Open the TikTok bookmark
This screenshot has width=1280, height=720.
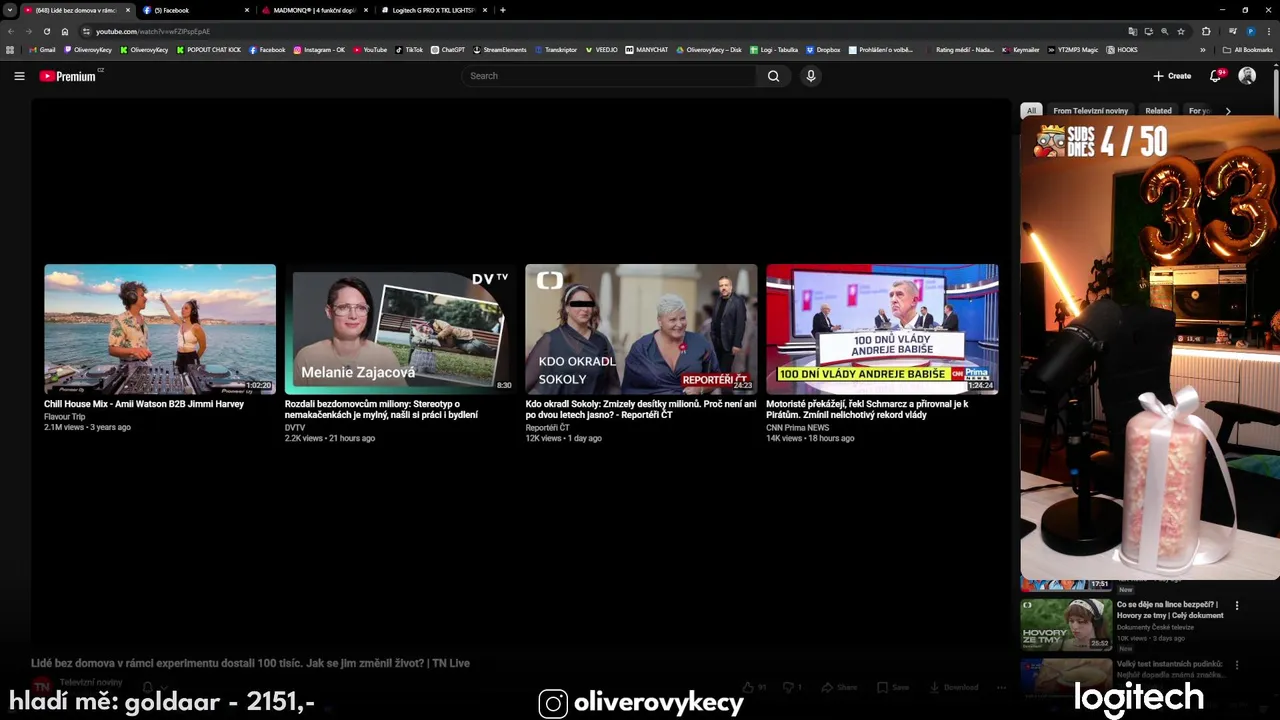(409, 49)
